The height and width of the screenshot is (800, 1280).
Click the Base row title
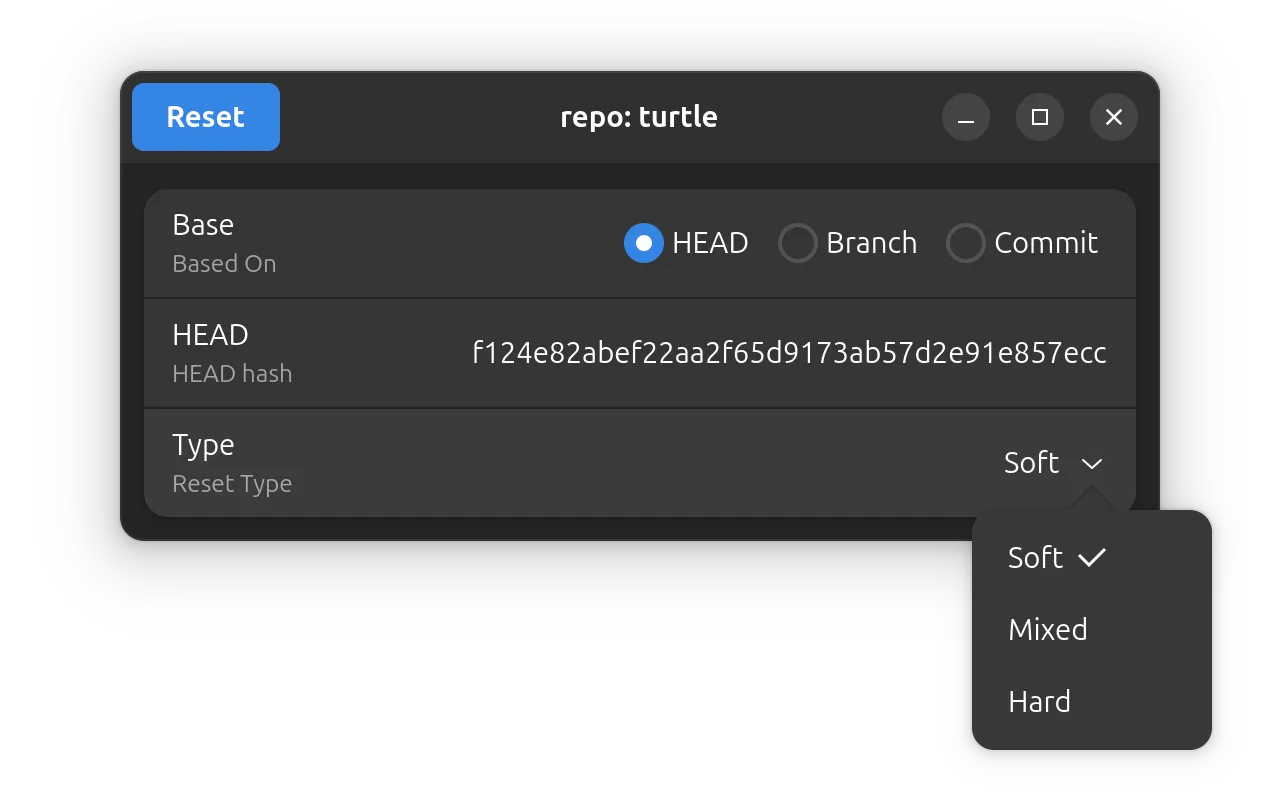[203, 225]
